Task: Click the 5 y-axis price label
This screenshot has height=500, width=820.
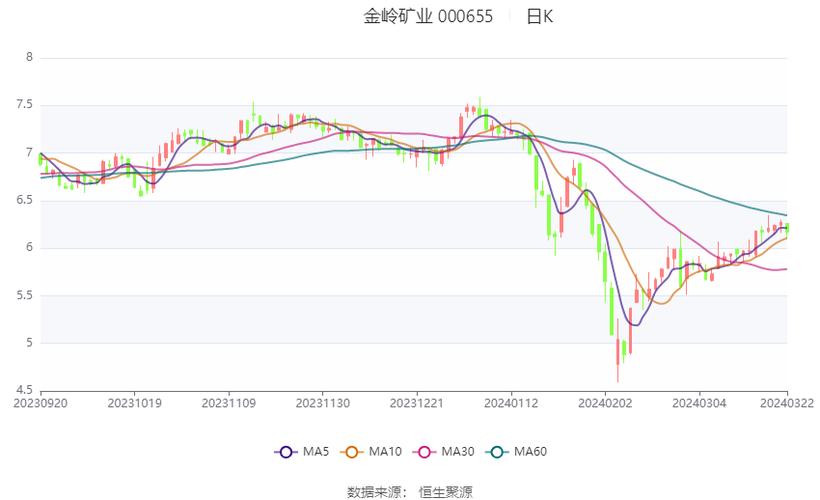Action: (x=30, y=343)
